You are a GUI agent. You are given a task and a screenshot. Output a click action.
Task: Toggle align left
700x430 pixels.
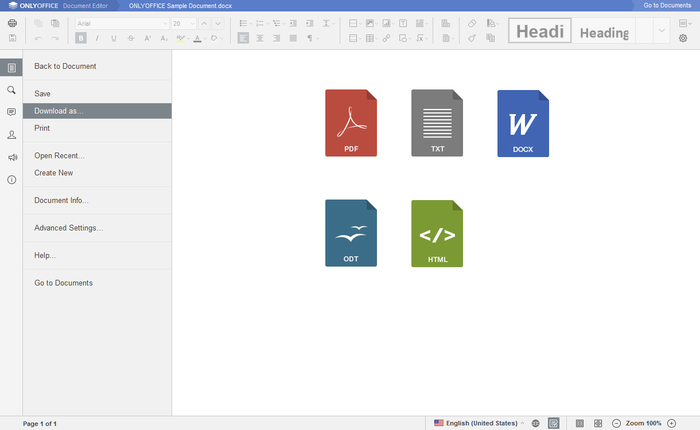(x=243, y=38)
